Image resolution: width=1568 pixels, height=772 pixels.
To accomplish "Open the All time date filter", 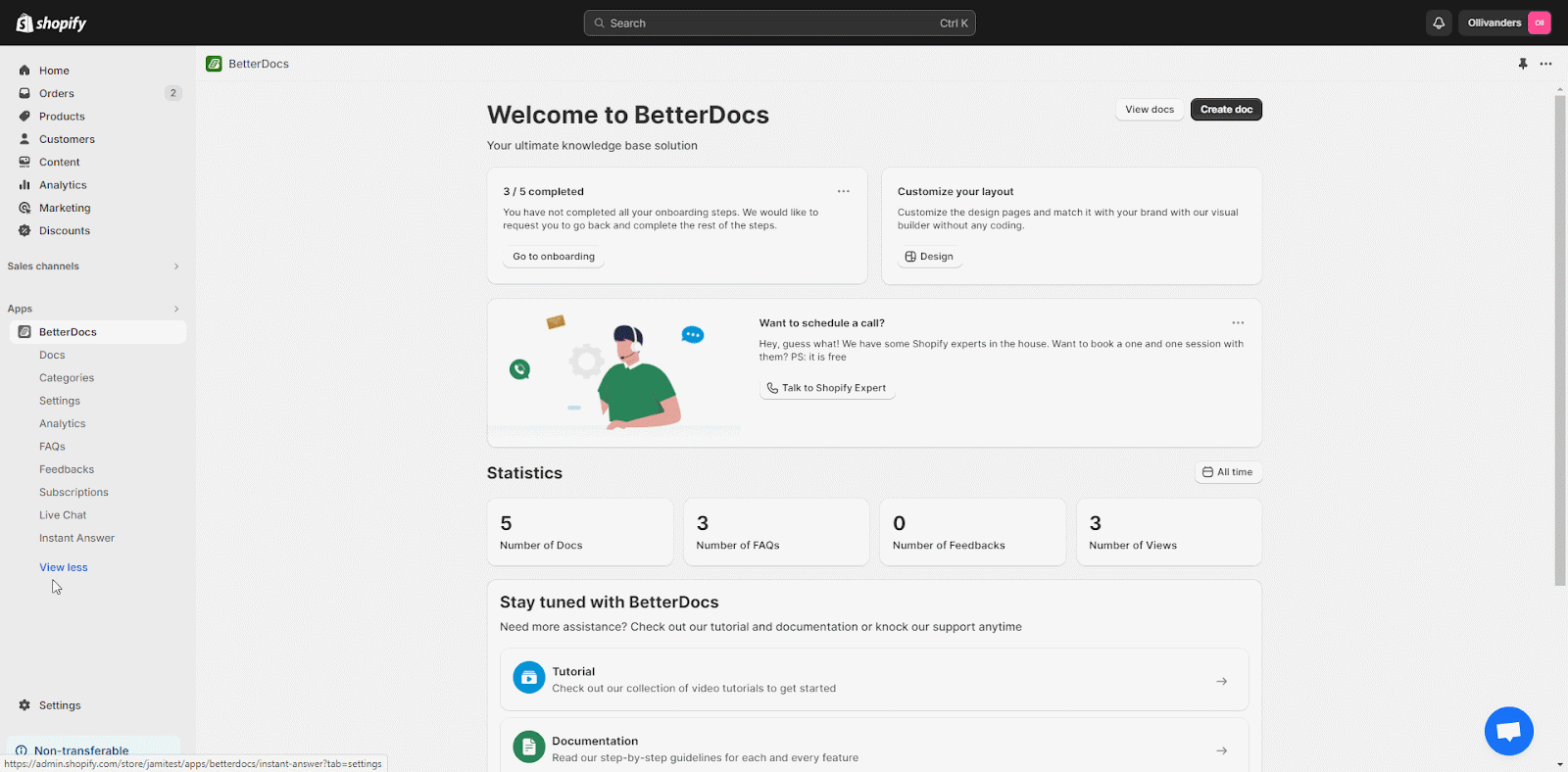I will pyautogui.click(x=1228, y=472).
